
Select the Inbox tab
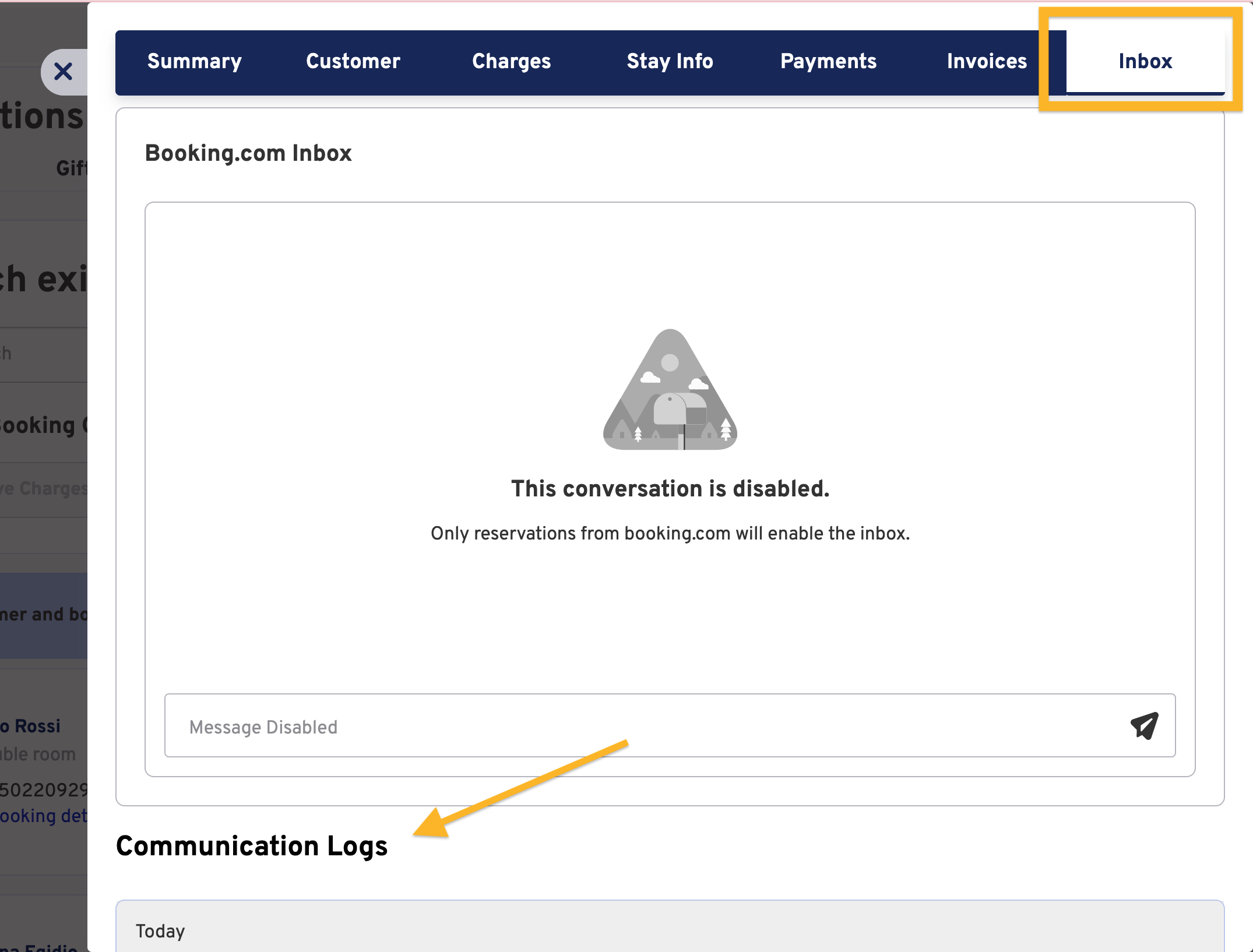[1145, 61]
